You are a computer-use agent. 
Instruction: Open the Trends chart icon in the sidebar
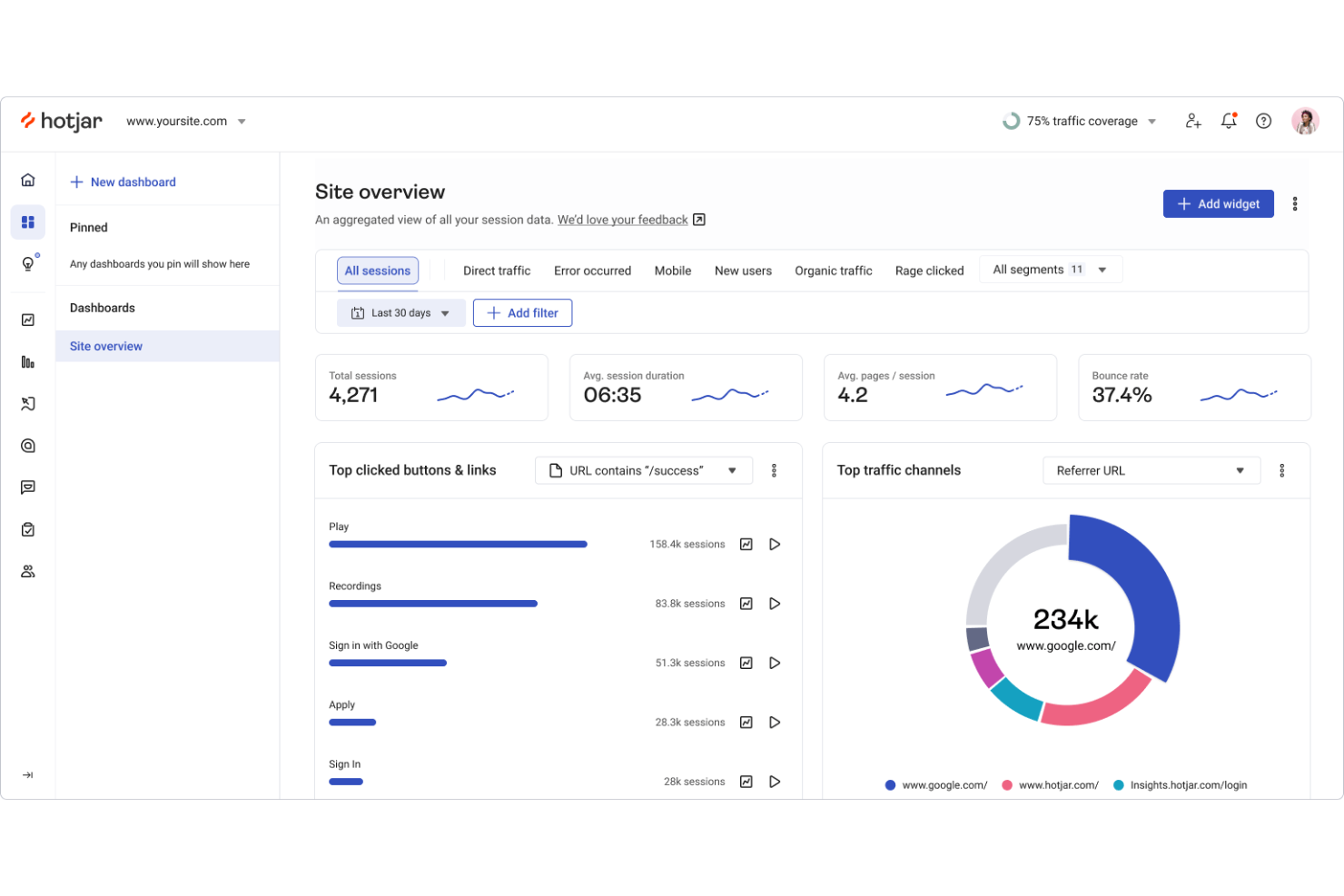pos(27,320)
